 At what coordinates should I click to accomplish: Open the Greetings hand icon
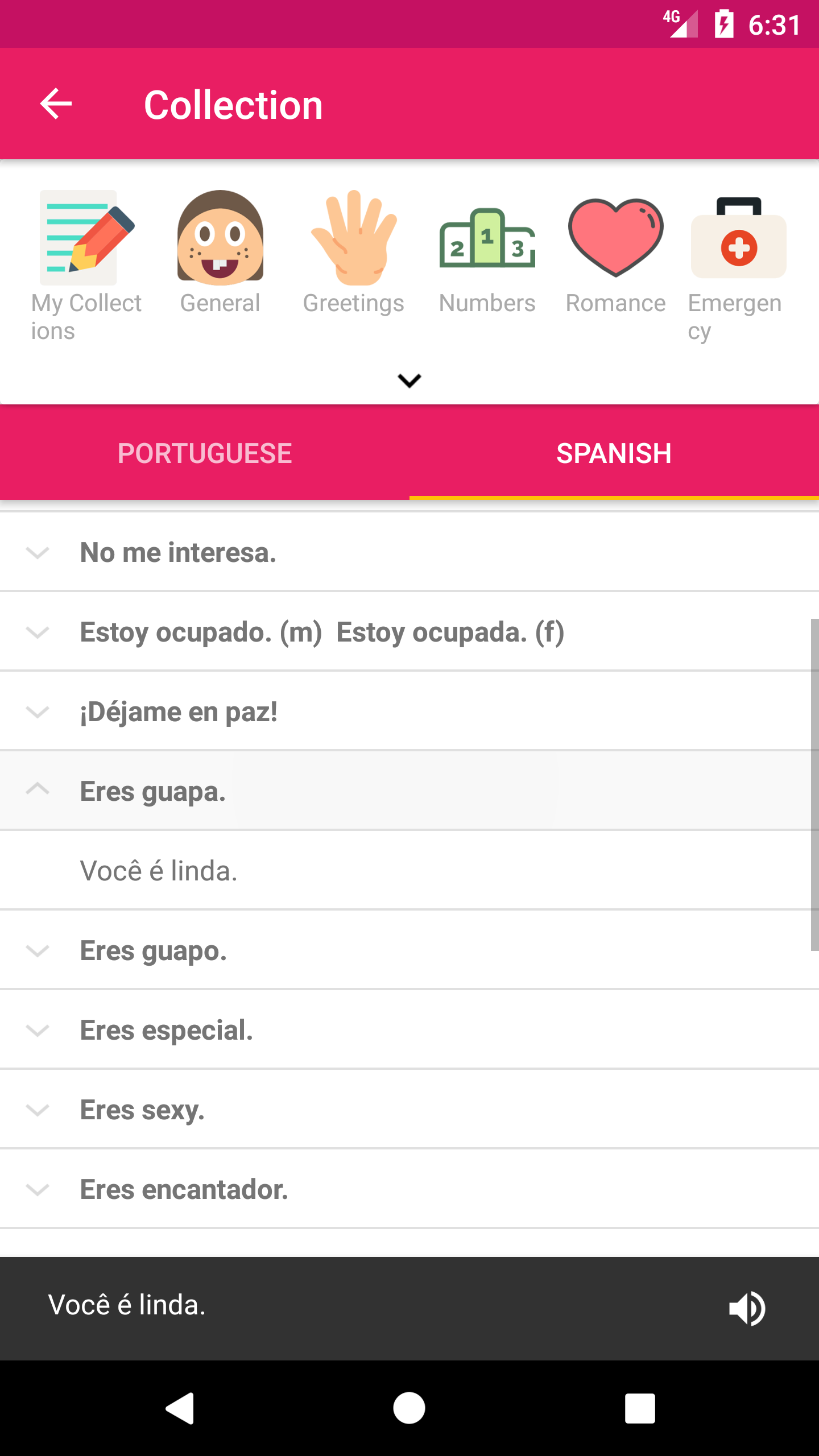click(x=353, y=238)
